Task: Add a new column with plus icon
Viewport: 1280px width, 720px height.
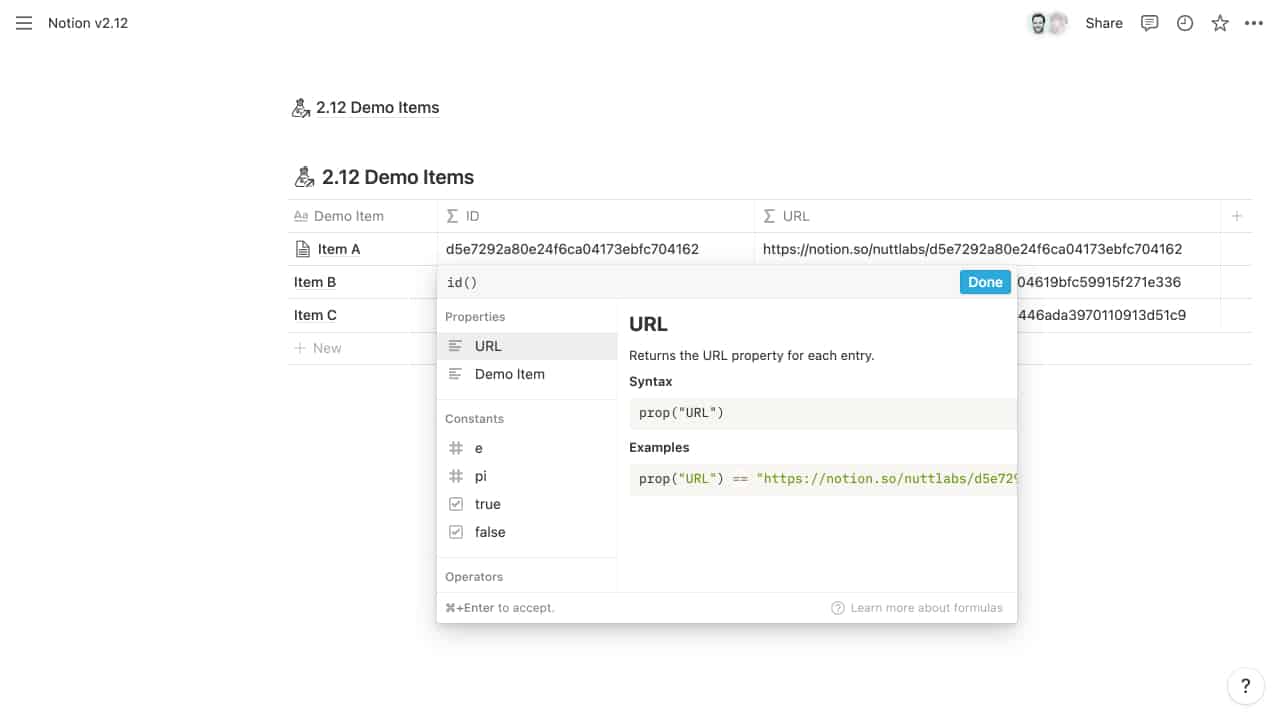Action: click(x=1237, y=216)
